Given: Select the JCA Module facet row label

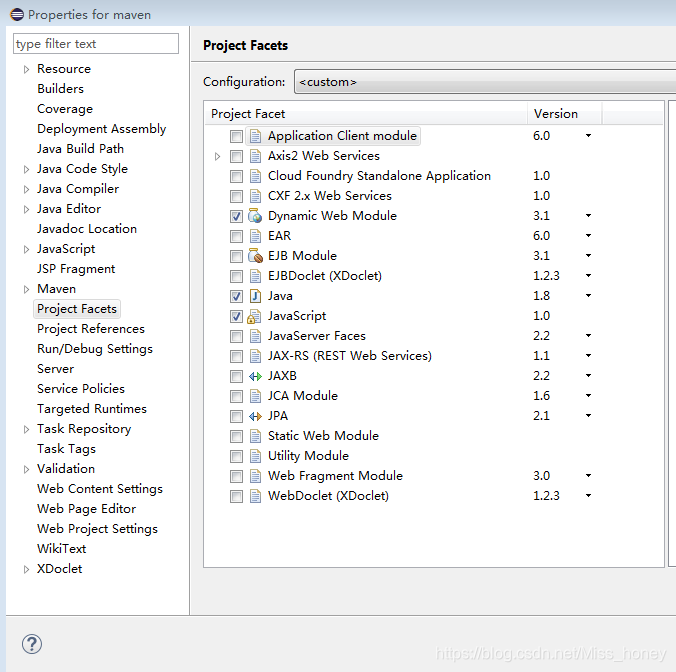Looking at the screenshot, I should (x=303, y=396).
